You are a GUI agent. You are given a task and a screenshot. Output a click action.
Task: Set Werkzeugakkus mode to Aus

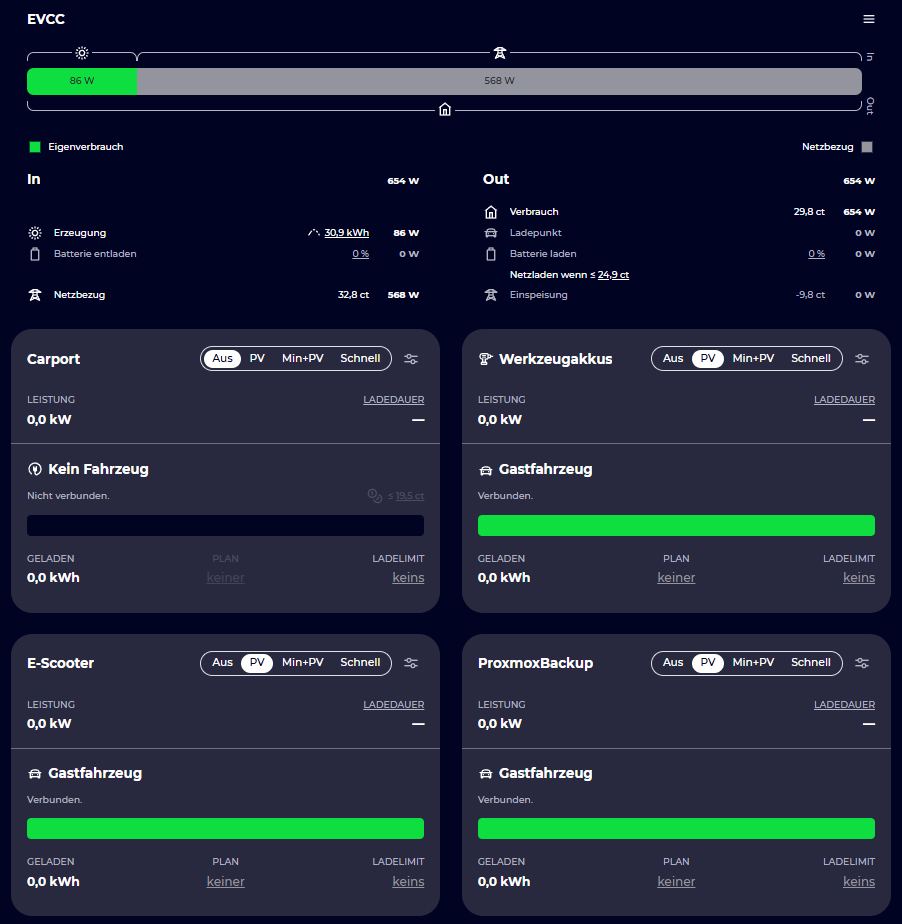pos(673,358)
